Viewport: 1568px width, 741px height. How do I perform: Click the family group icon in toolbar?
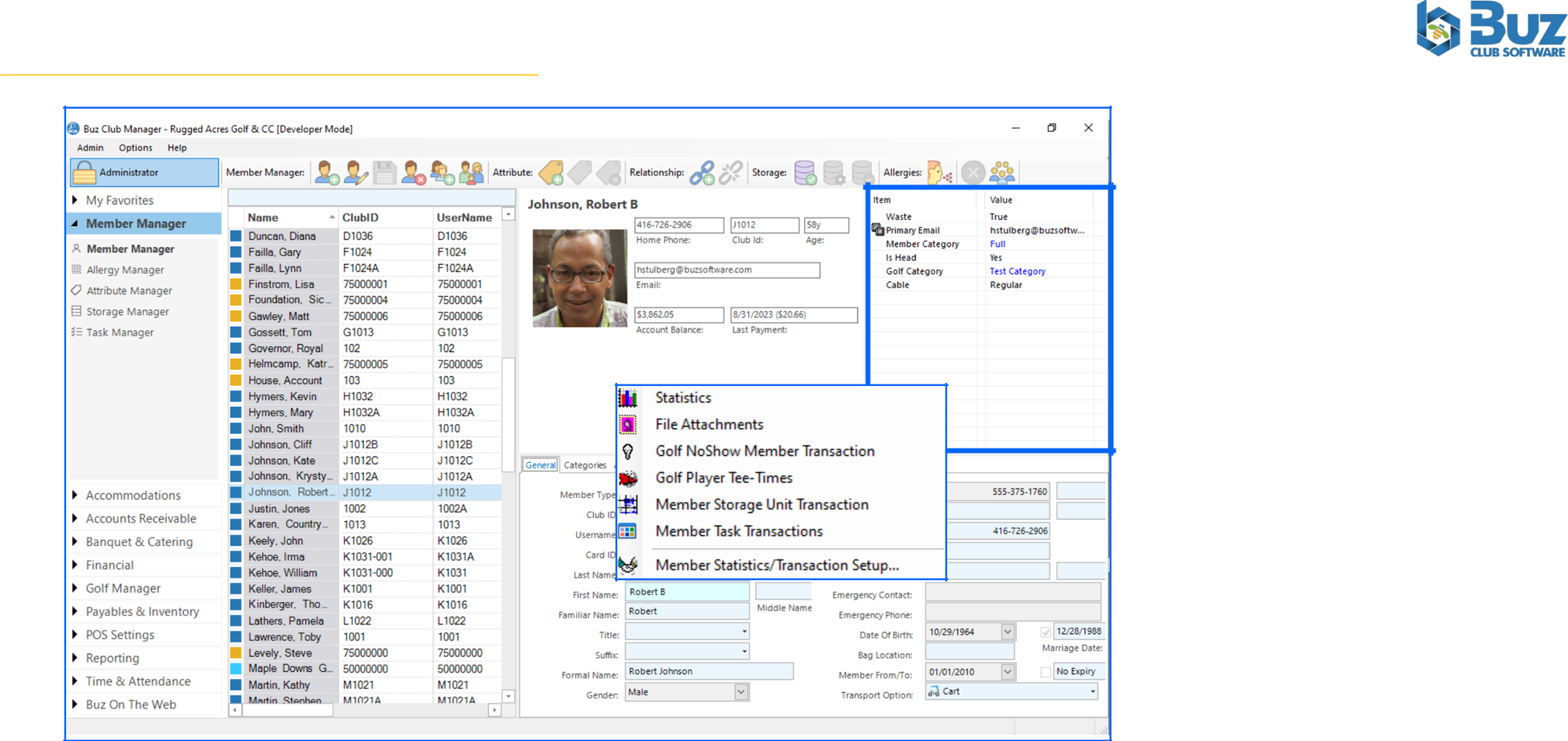click(471, 172)
